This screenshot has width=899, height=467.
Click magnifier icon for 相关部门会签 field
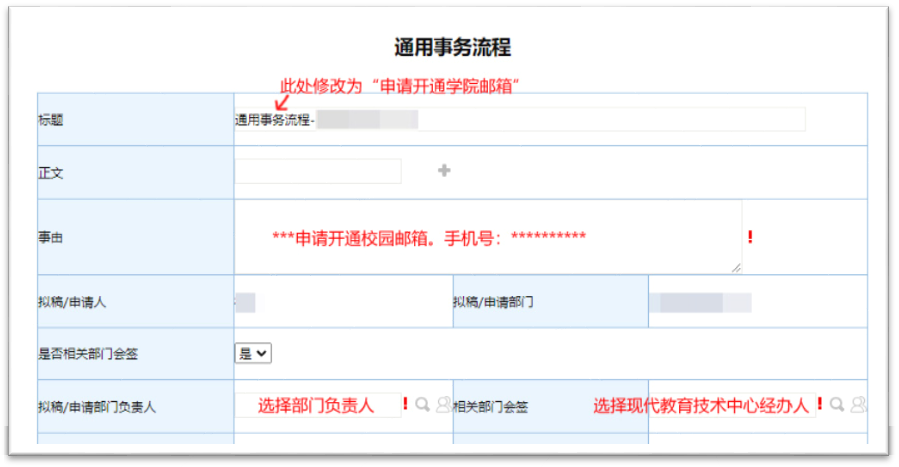tap(837, 405)
